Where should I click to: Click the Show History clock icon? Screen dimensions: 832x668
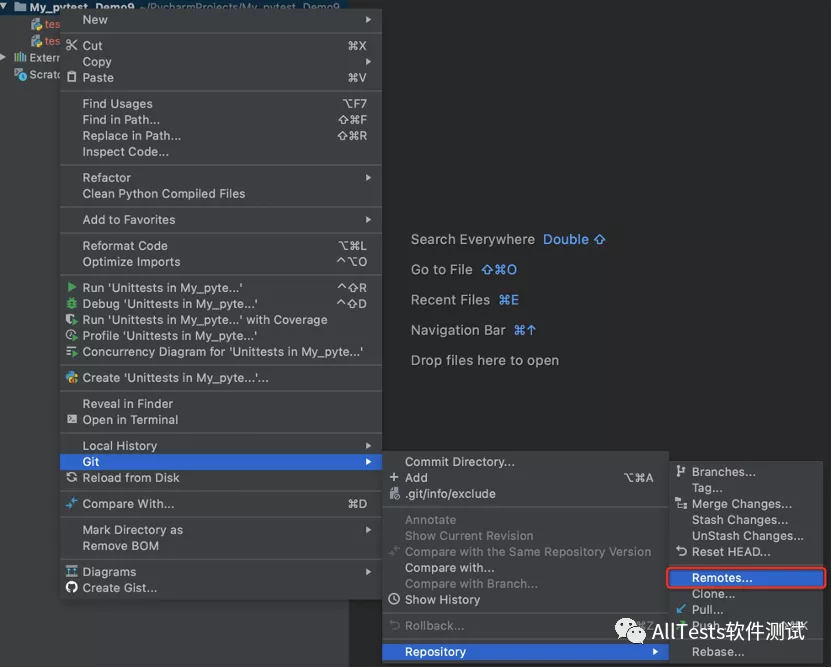(x=394, y=599)
